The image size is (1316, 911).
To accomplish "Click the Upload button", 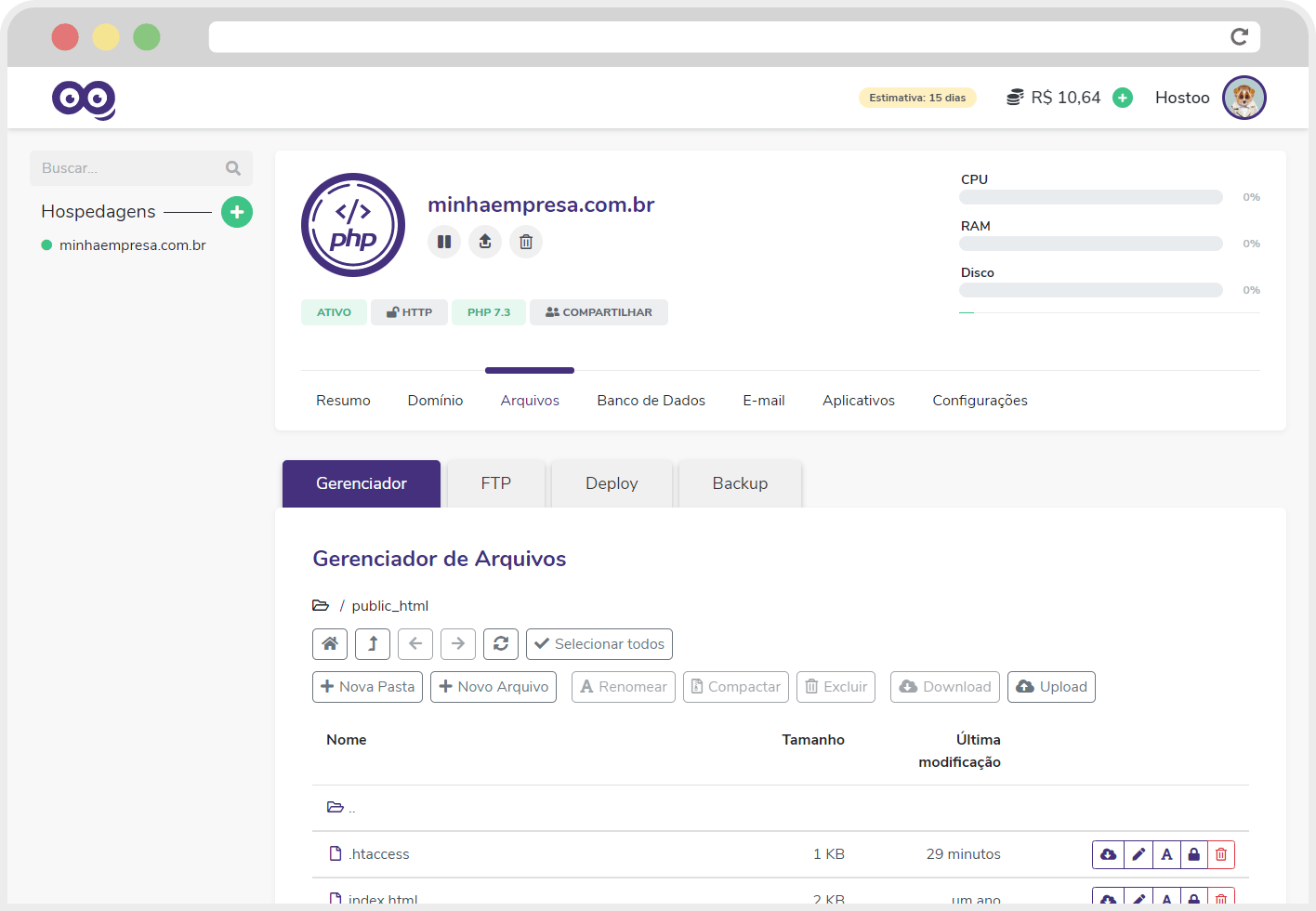I will (x=1051, y=687).
